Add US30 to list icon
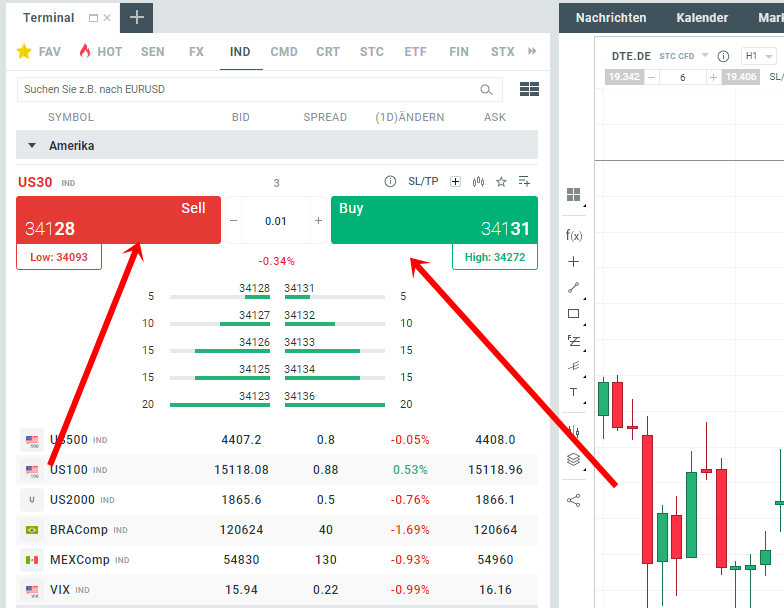This screenshot has height=608, width=784. tap(524, 181)
